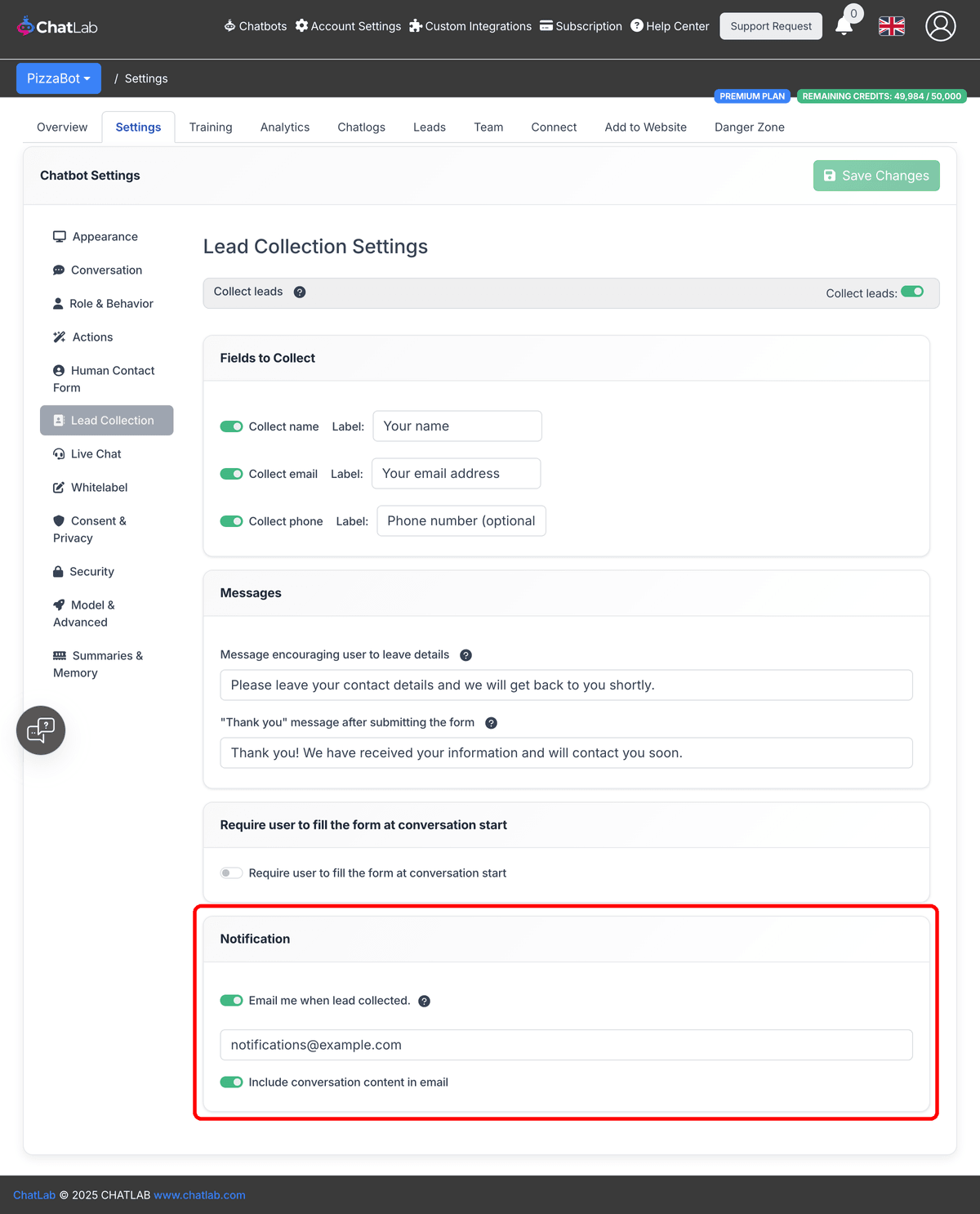Switch to the Team tab

(488, 127)
